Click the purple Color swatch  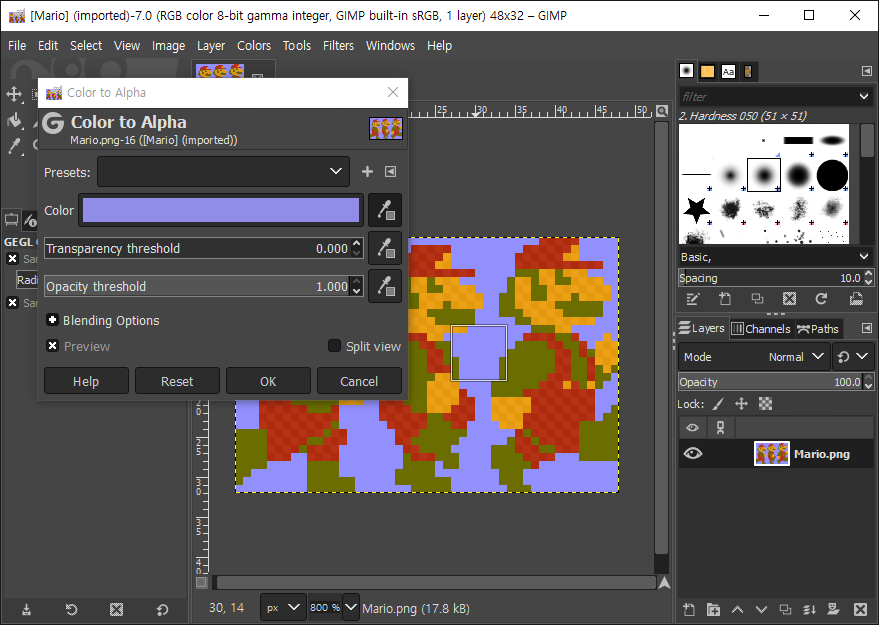click(x=221, y=210)
